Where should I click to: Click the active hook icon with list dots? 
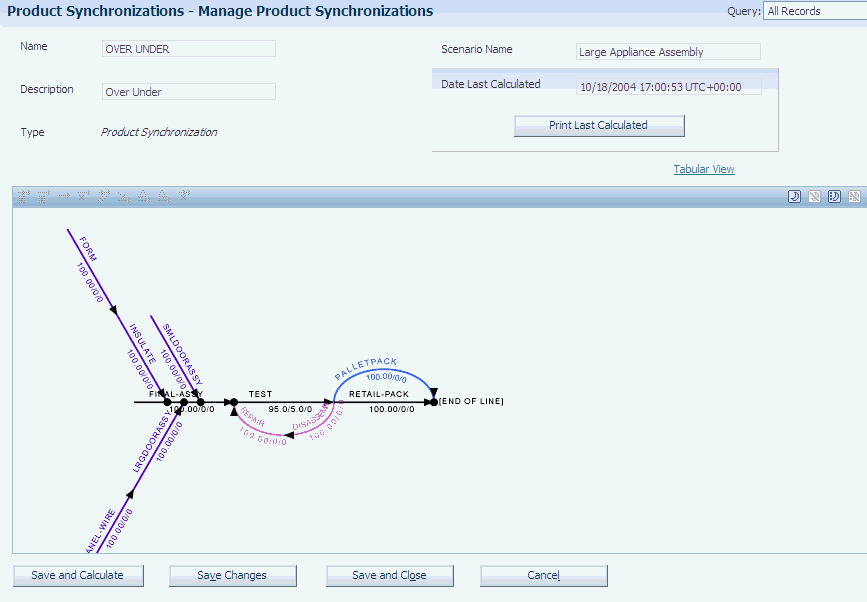point(834,196)
